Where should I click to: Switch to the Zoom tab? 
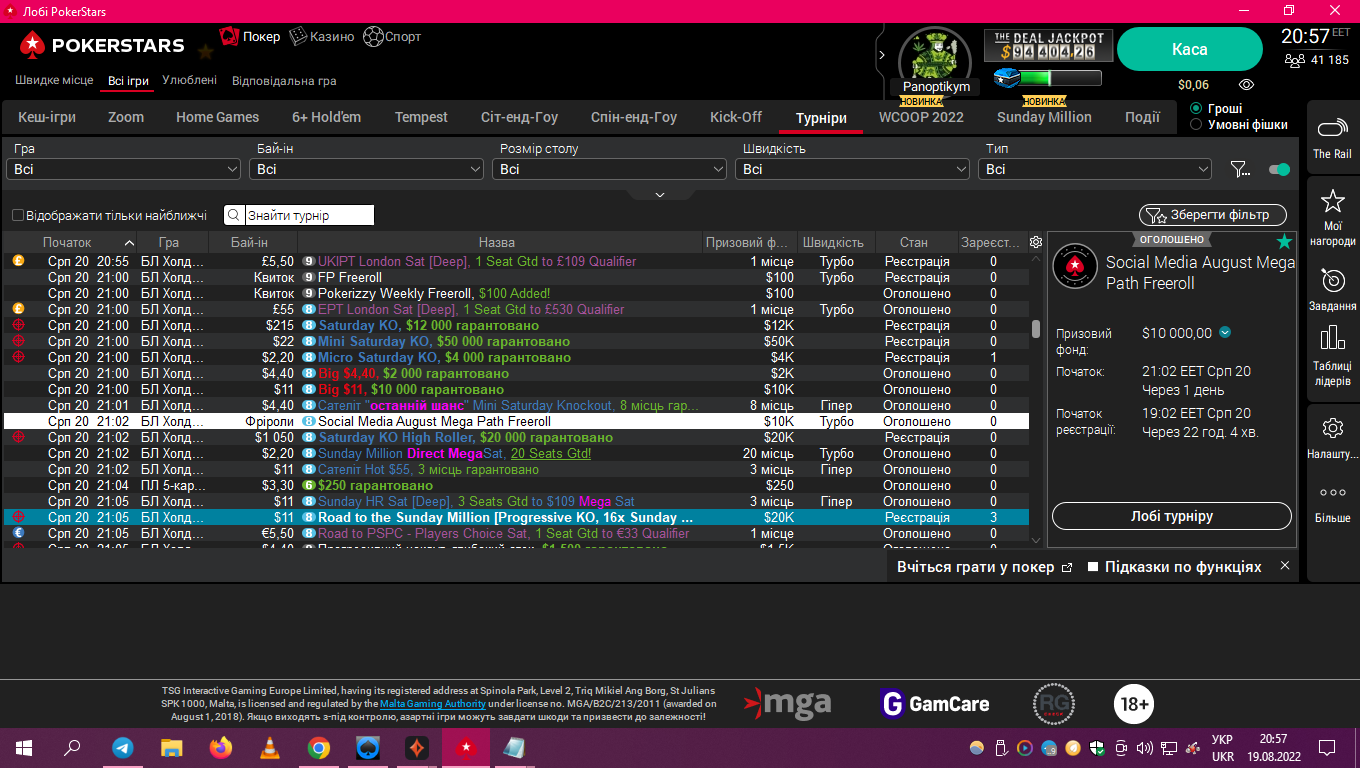(x=126, y=117)
